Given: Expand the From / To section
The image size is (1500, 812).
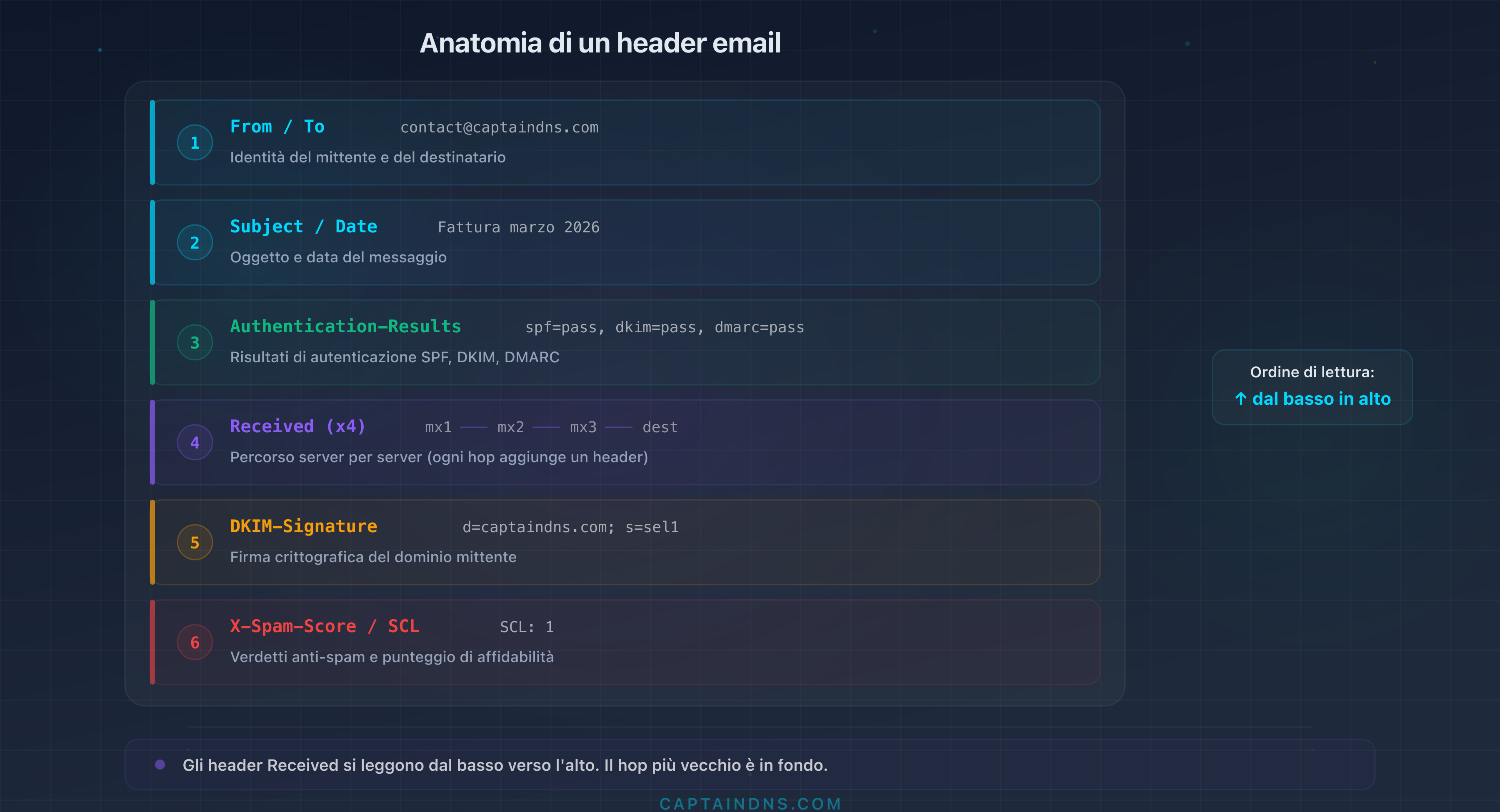Looking at the screenshot, I should point(277,126).
